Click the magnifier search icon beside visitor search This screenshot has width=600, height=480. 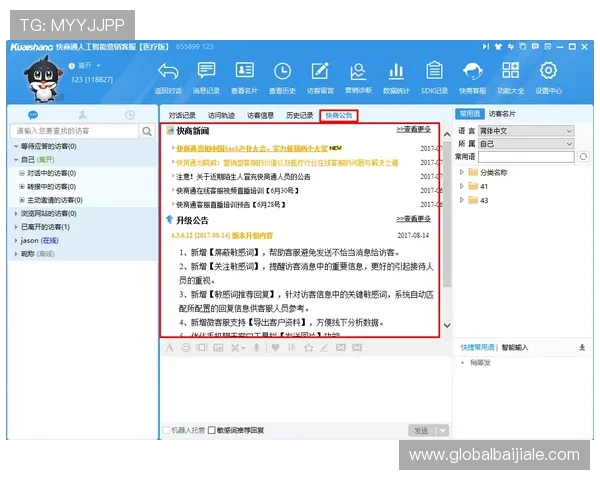[x=147, y=131]
